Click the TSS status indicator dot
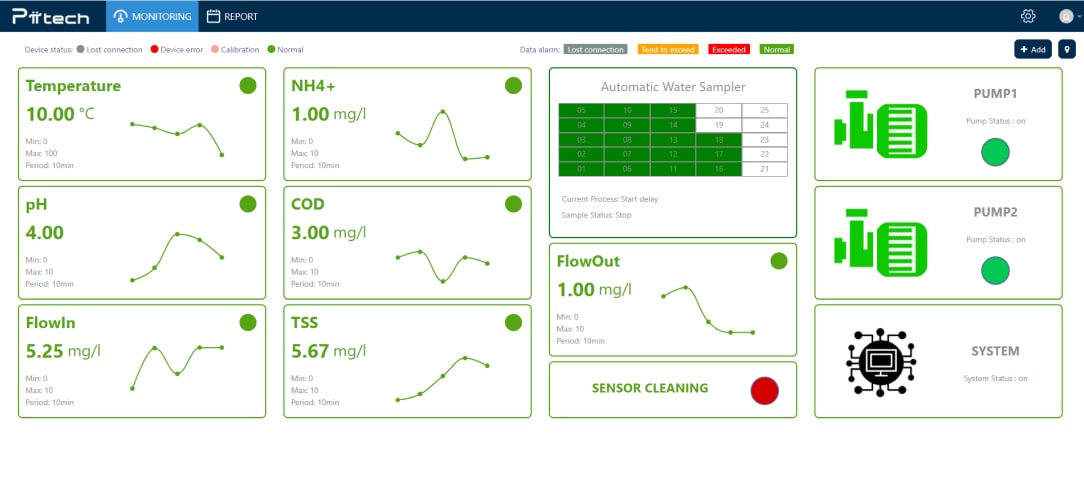Viewport: 1084px width, 486px height. tap(513, 322)
